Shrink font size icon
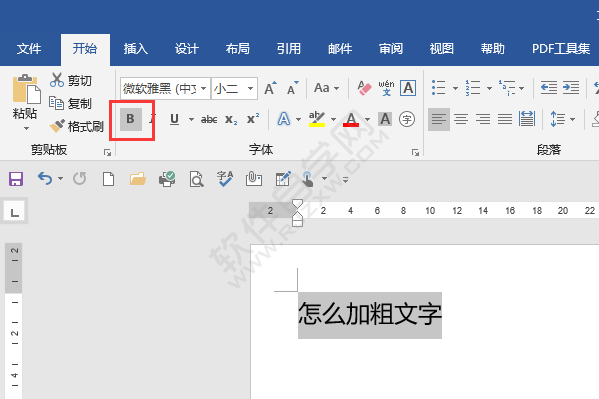This screenshot has height=399, width=599. click(x=293, y=88)
